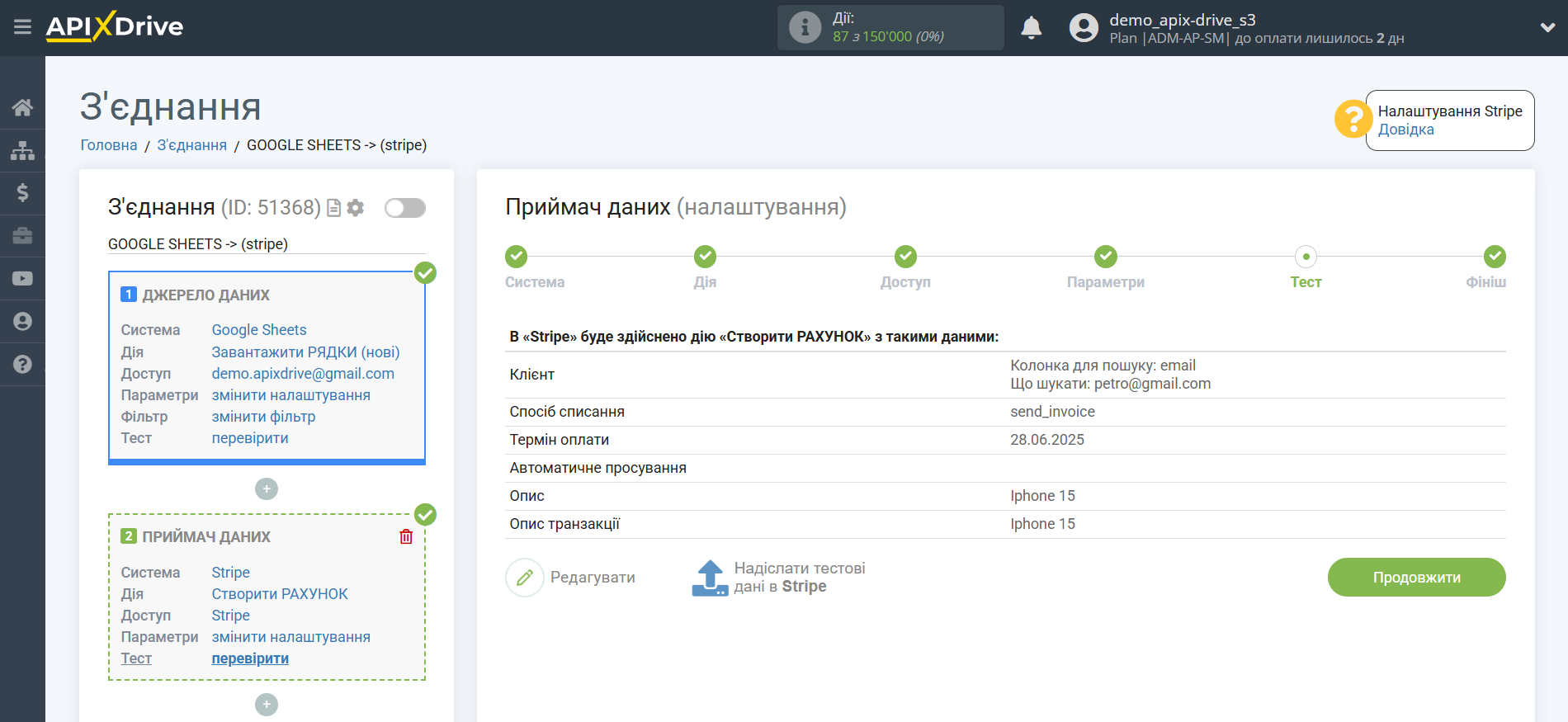This screenshot has height=722, width=1568.
Task: Open the Довідка help link
Action: (x=1405, y=130)
